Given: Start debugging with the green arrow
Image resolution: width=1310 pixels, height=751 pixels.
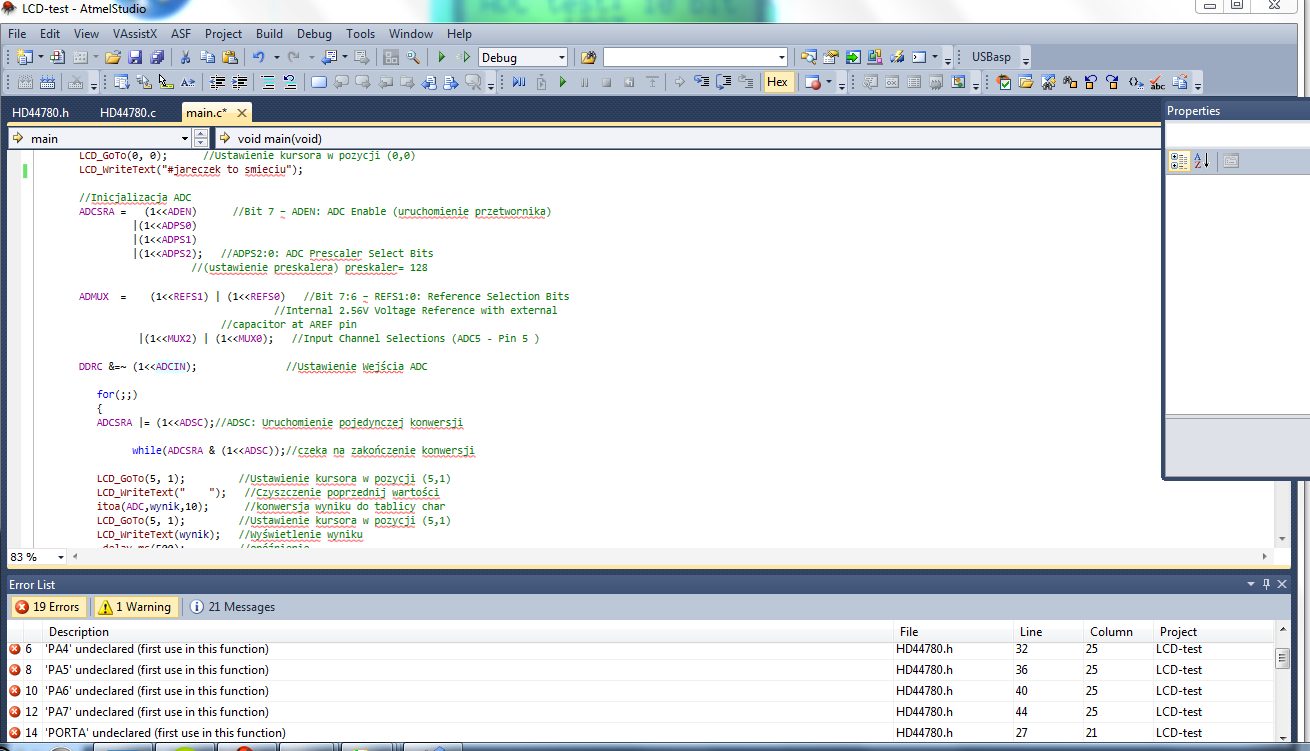Looking at the screenshot, I should tap(442, 57).
